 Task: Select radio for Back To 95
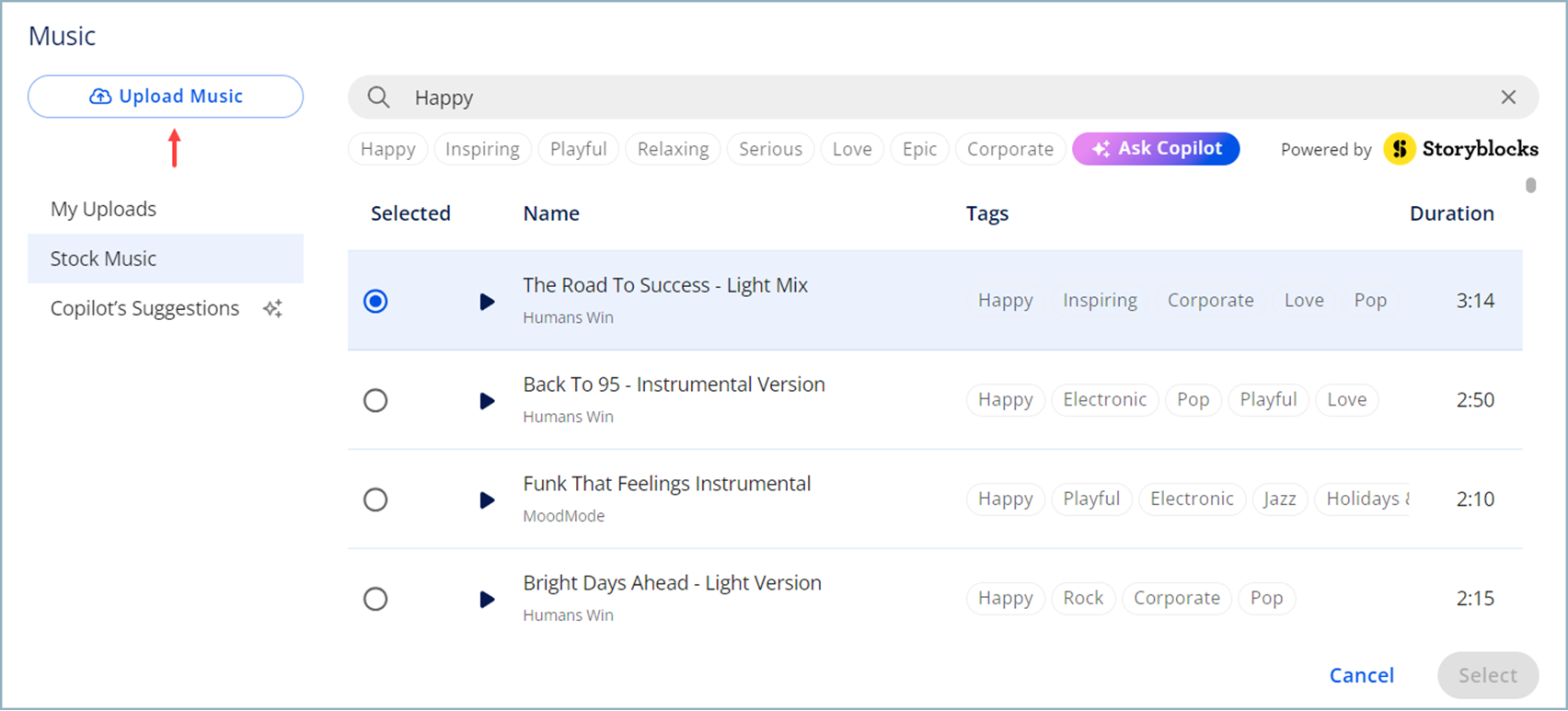click(x=375, y=400)
